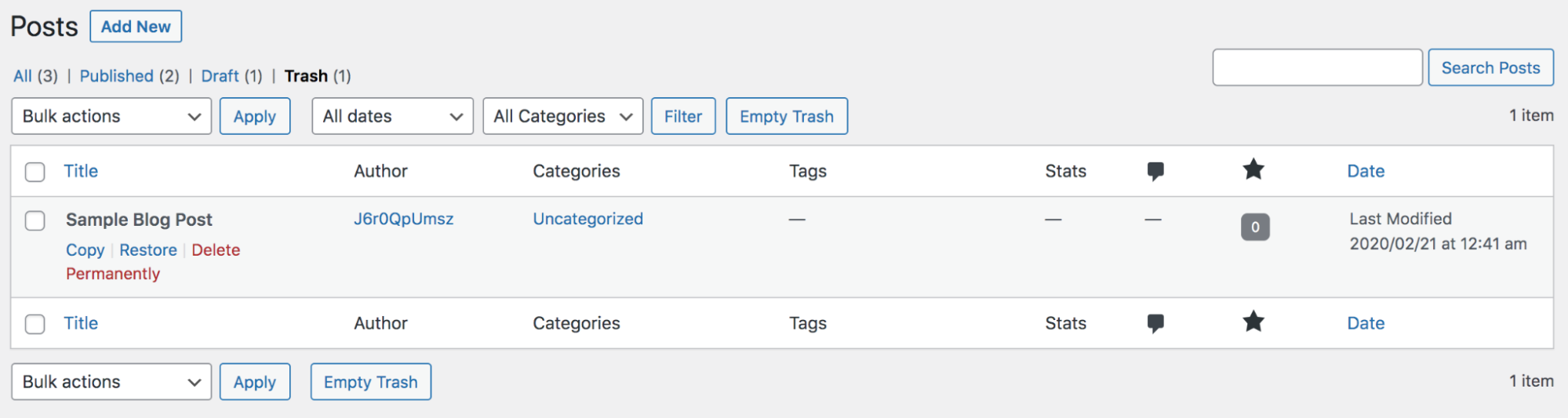Check the Sample Blog Post row checkbox
The height and width of the screenshot is (418, 1568).
[35, 220]
